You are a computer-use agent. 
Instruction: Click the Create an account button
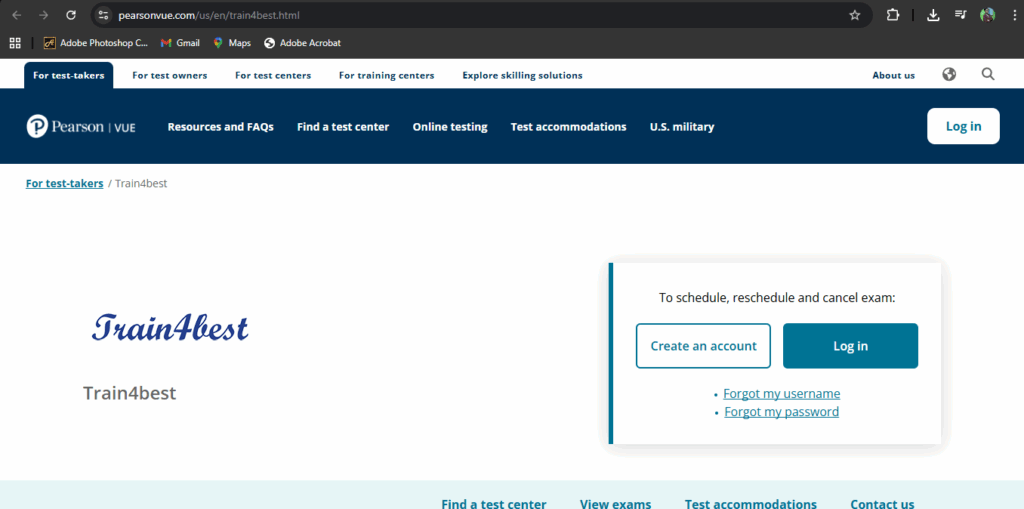[x=703, y=346]
